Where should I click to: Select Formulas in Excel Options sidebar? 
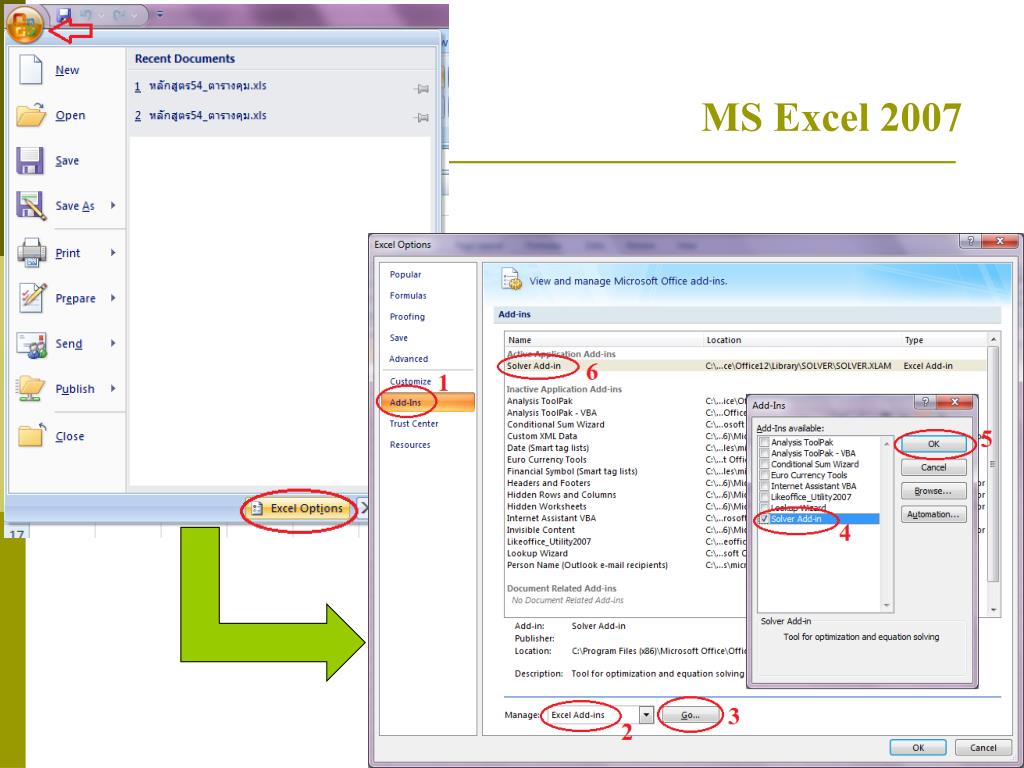tap(408, 295)
